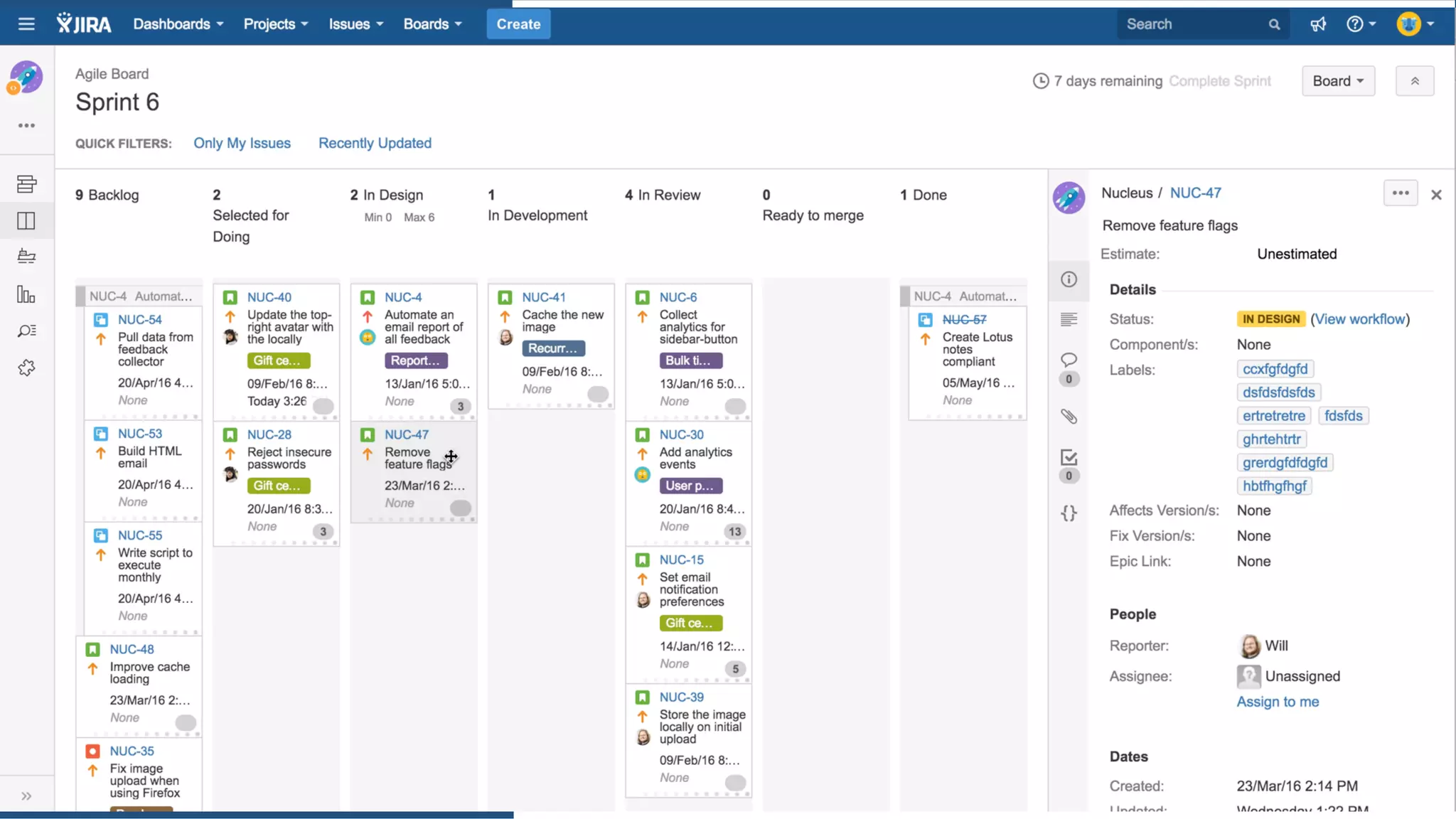
Task: Toggle the Recently Updated quick filter
Action: click(375, 143)
